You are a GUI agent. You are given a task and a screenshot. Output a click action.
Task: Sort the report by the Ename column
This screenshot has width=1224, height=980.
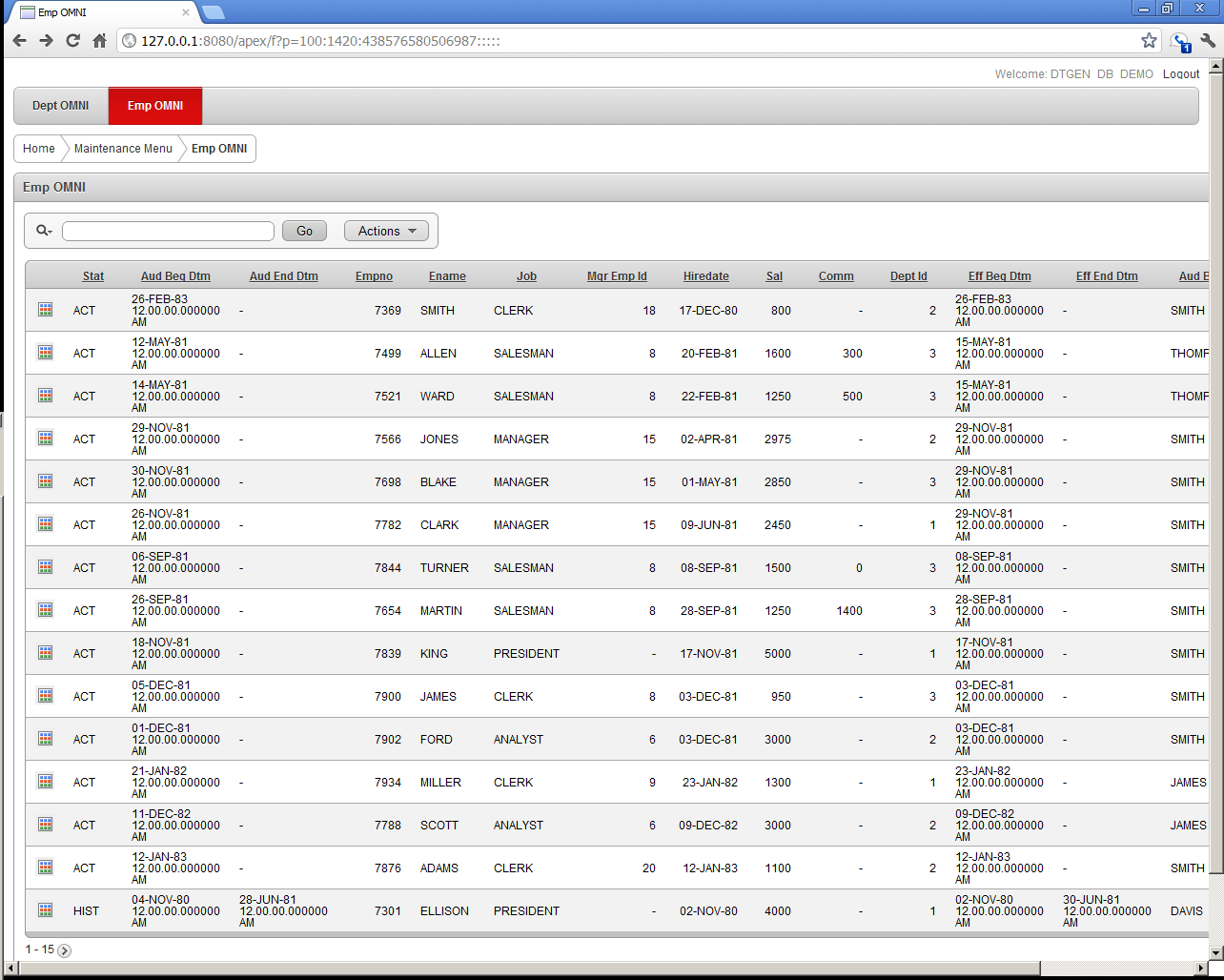click(447, 276)
